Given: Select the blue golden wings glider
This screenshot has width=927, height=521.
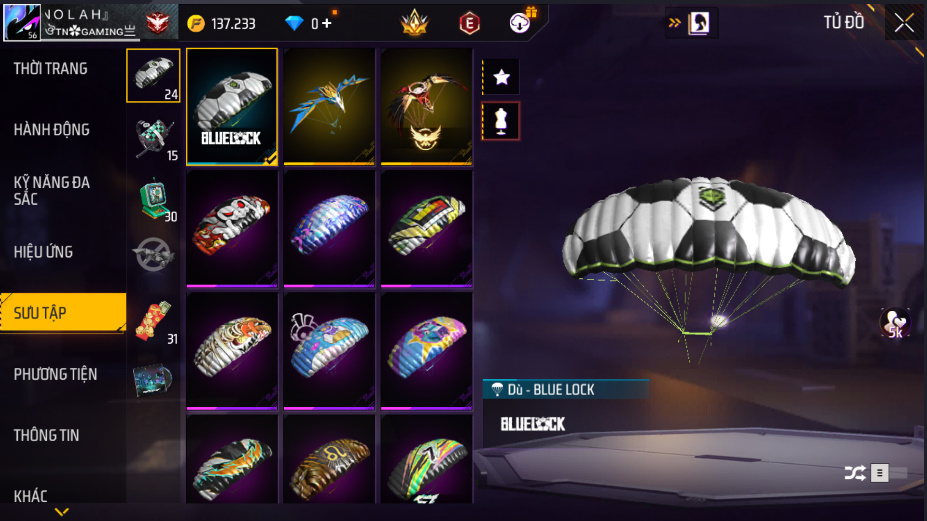Looking at the screenshot, I should click(329, 106).
